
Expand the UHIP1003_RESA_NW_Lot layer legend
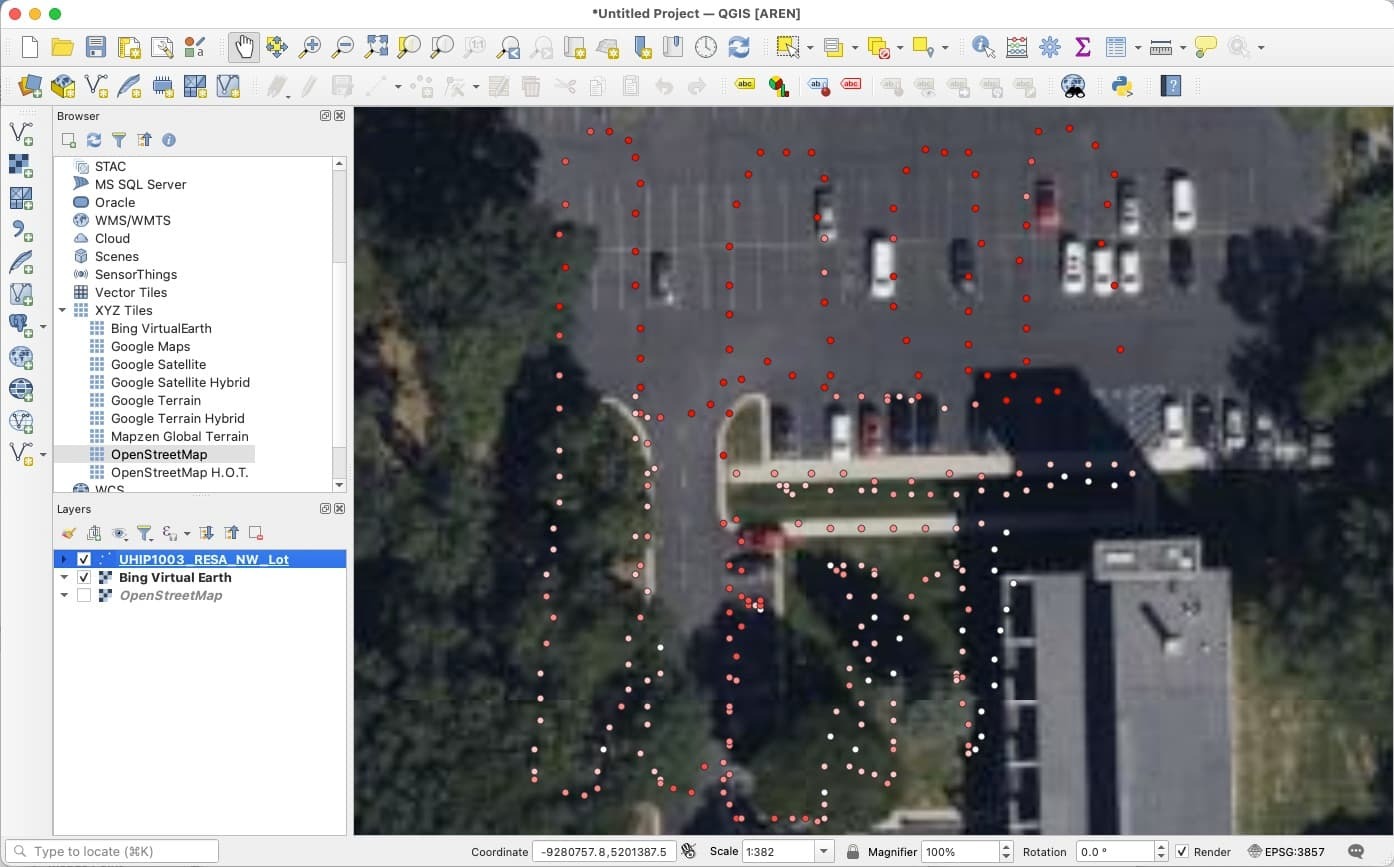64,559
